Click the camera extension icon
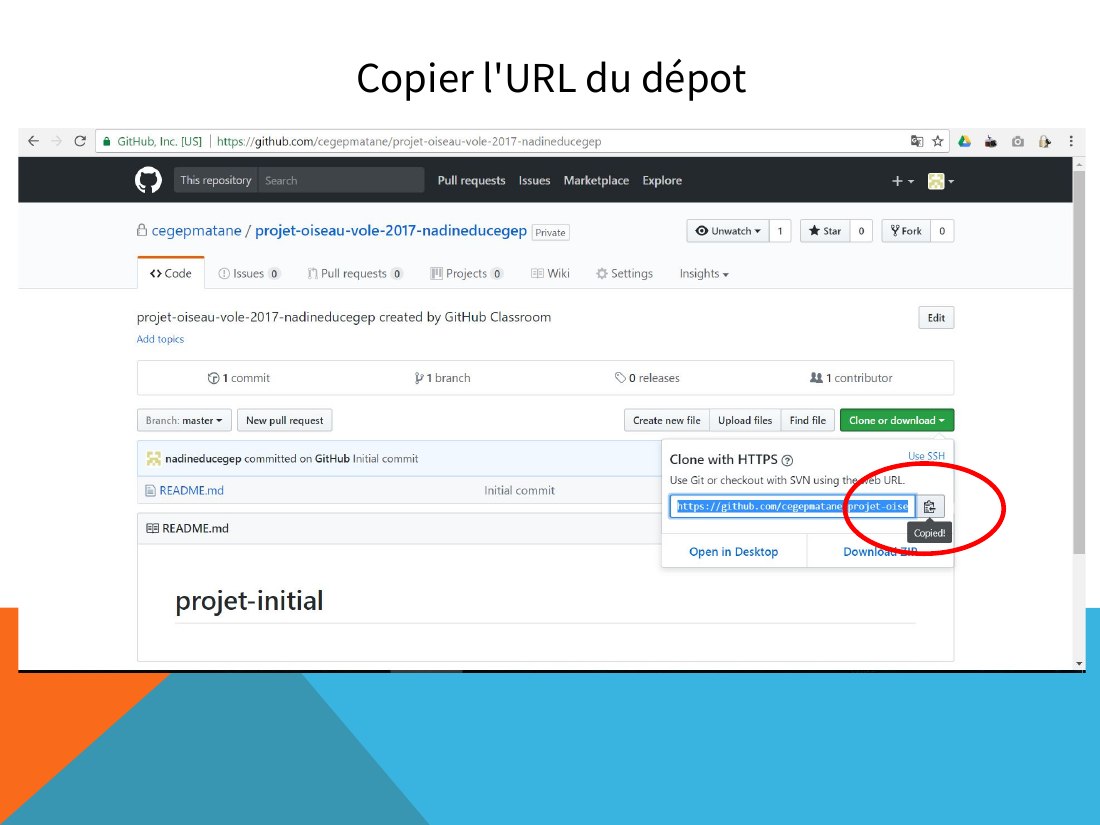This screenshot has height=825, width=1100. [1017, 142]
